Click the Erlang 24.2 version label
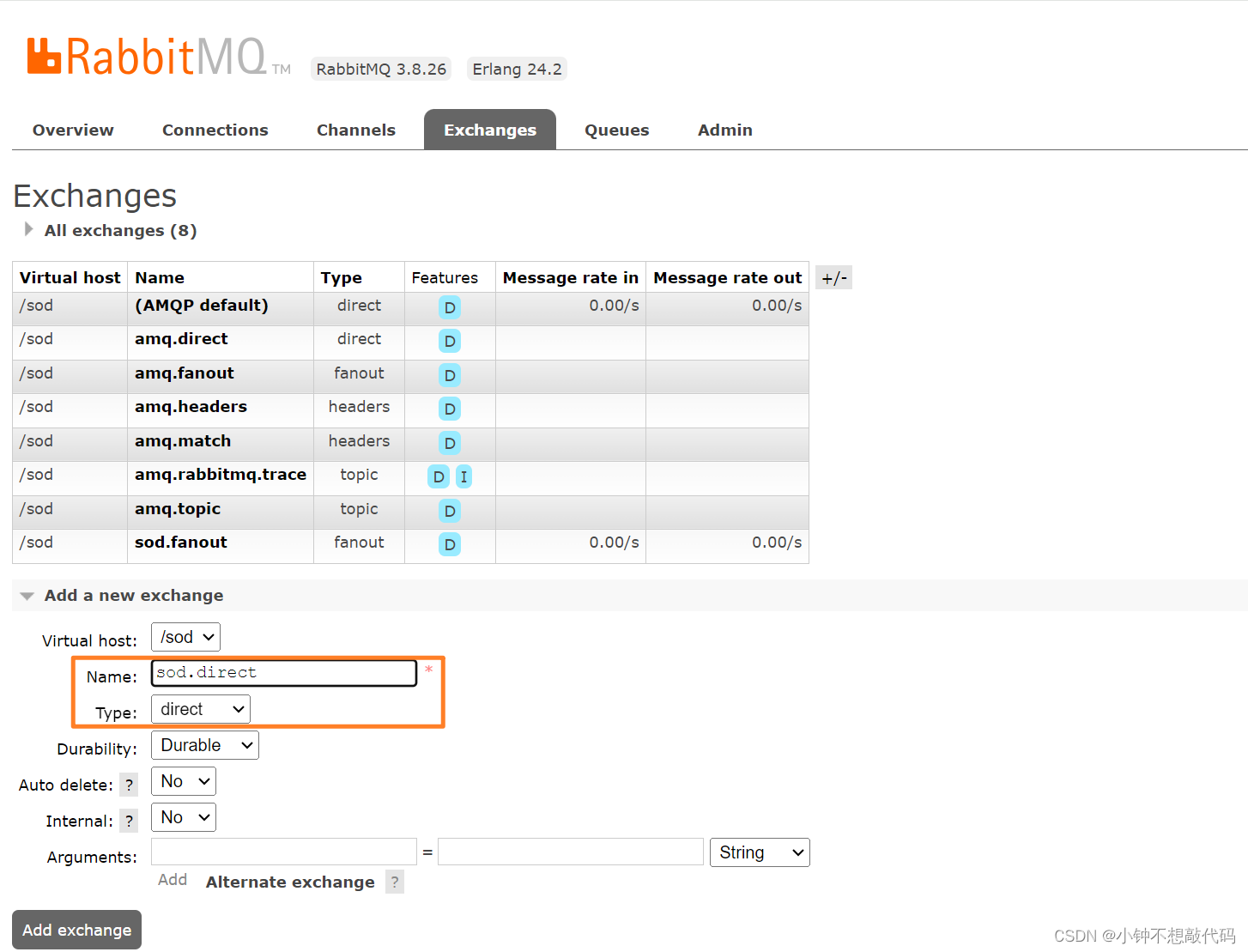The height and width of the screenshot is (952, 1248). [x=517, y=69]
